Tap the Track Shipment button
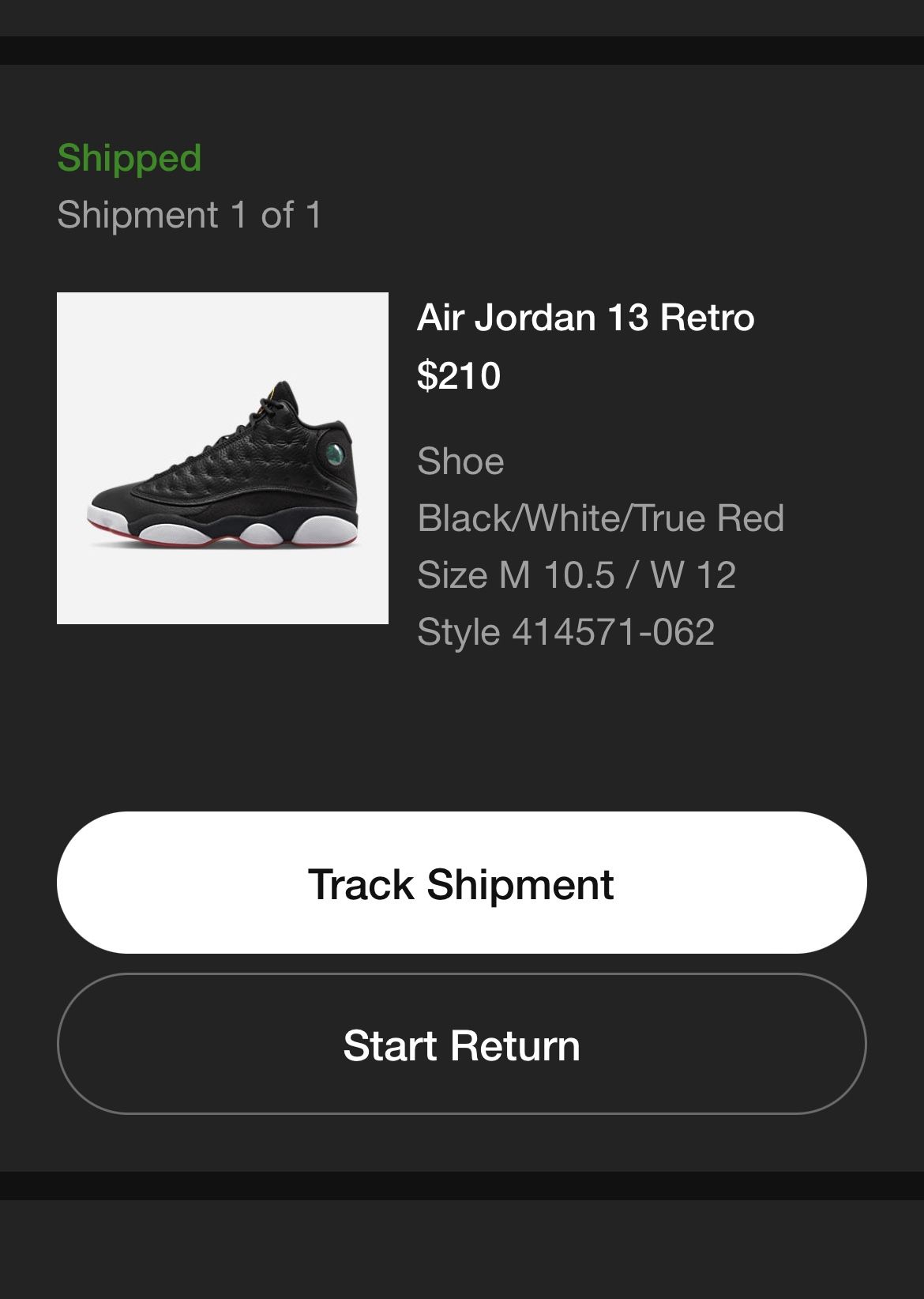 462,883
